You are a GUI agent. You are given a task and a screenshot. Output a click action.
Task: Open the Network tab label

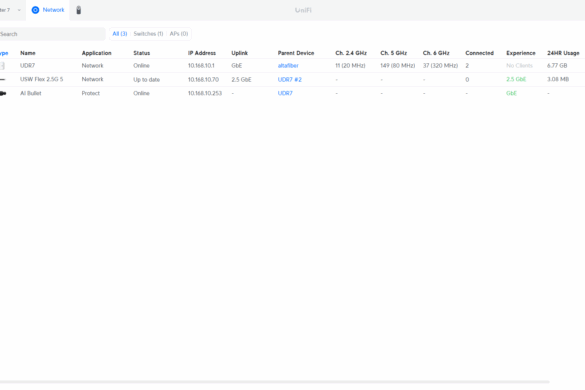pyautogui.click(x=53, y=10)
